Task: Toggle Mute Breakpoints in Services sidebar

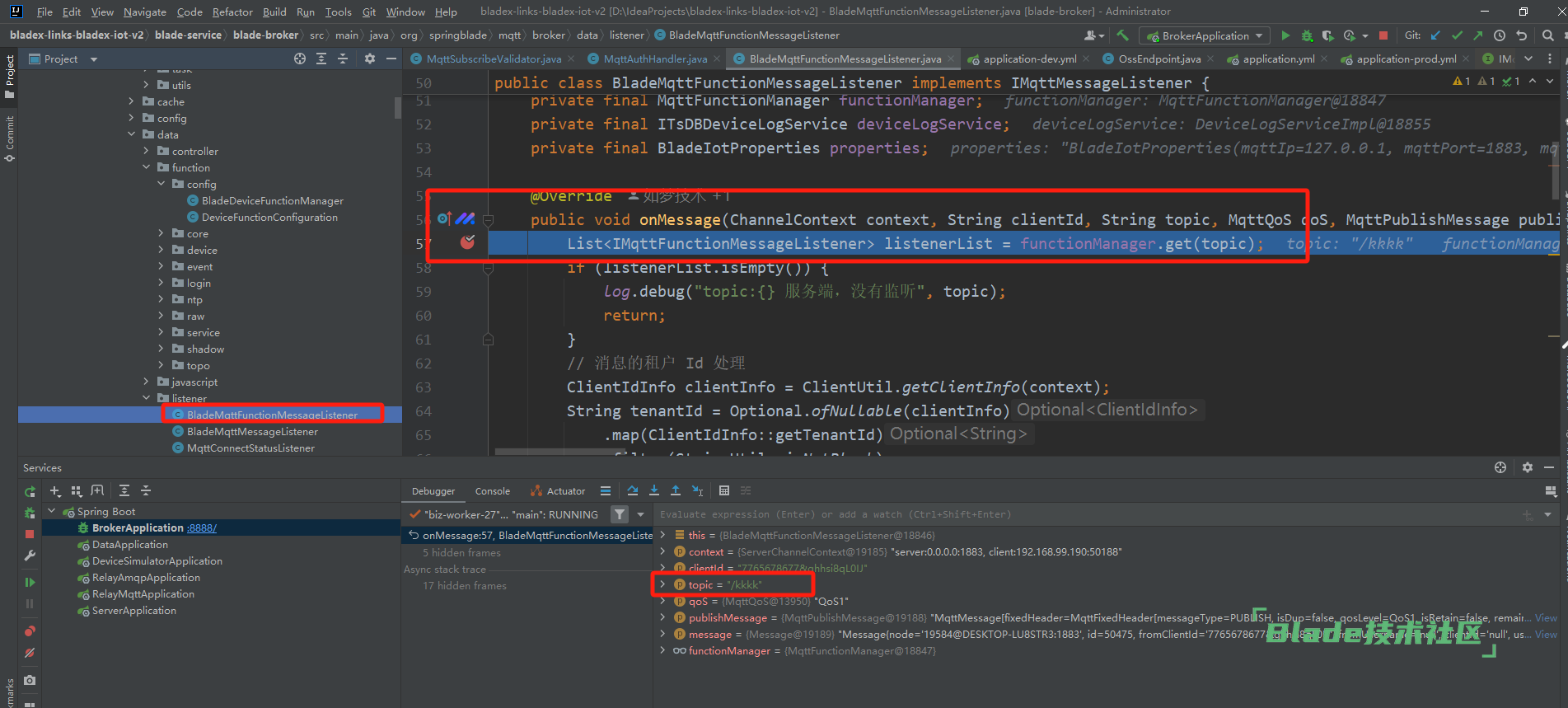Action: 30,653
